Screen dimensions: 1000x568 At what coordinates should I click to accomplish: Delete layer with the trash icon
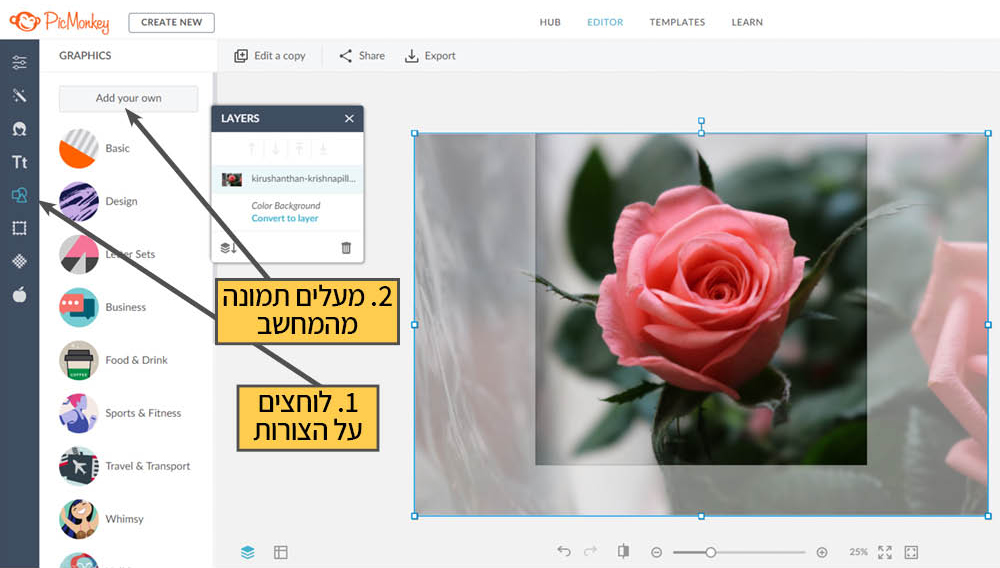click(346, 248)
